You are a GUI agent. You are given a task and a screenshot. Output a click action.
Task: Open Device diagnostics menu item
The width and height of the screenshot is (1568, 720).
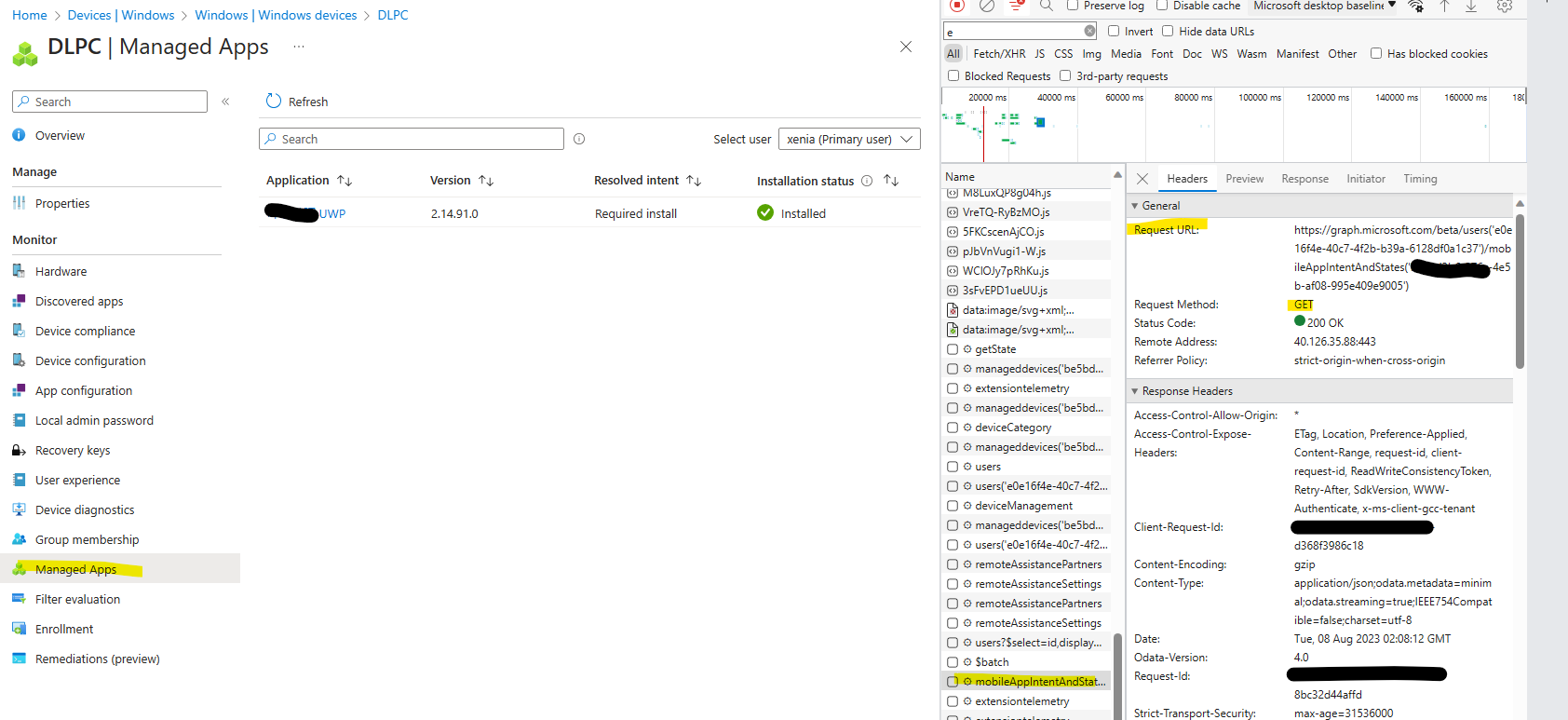pos(85,509)
